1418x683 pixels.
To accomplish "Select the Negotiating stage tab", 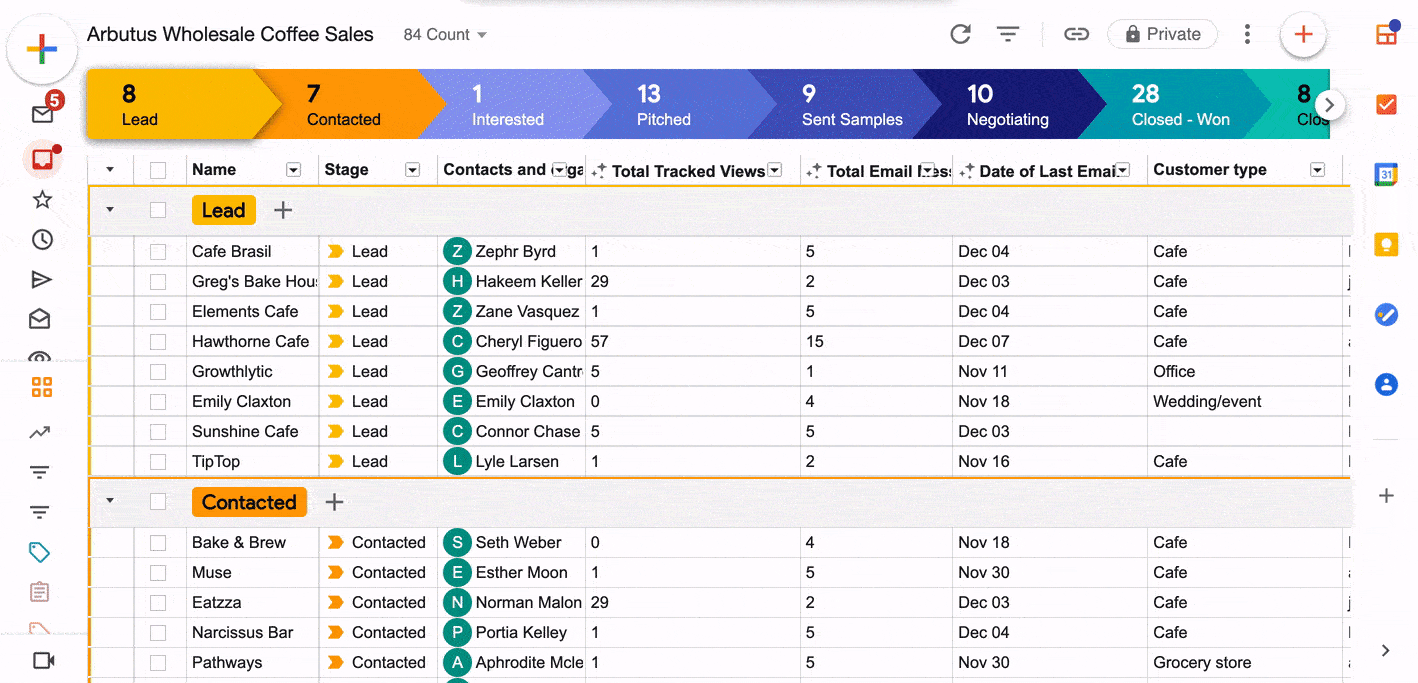I will click(1007, 105).
